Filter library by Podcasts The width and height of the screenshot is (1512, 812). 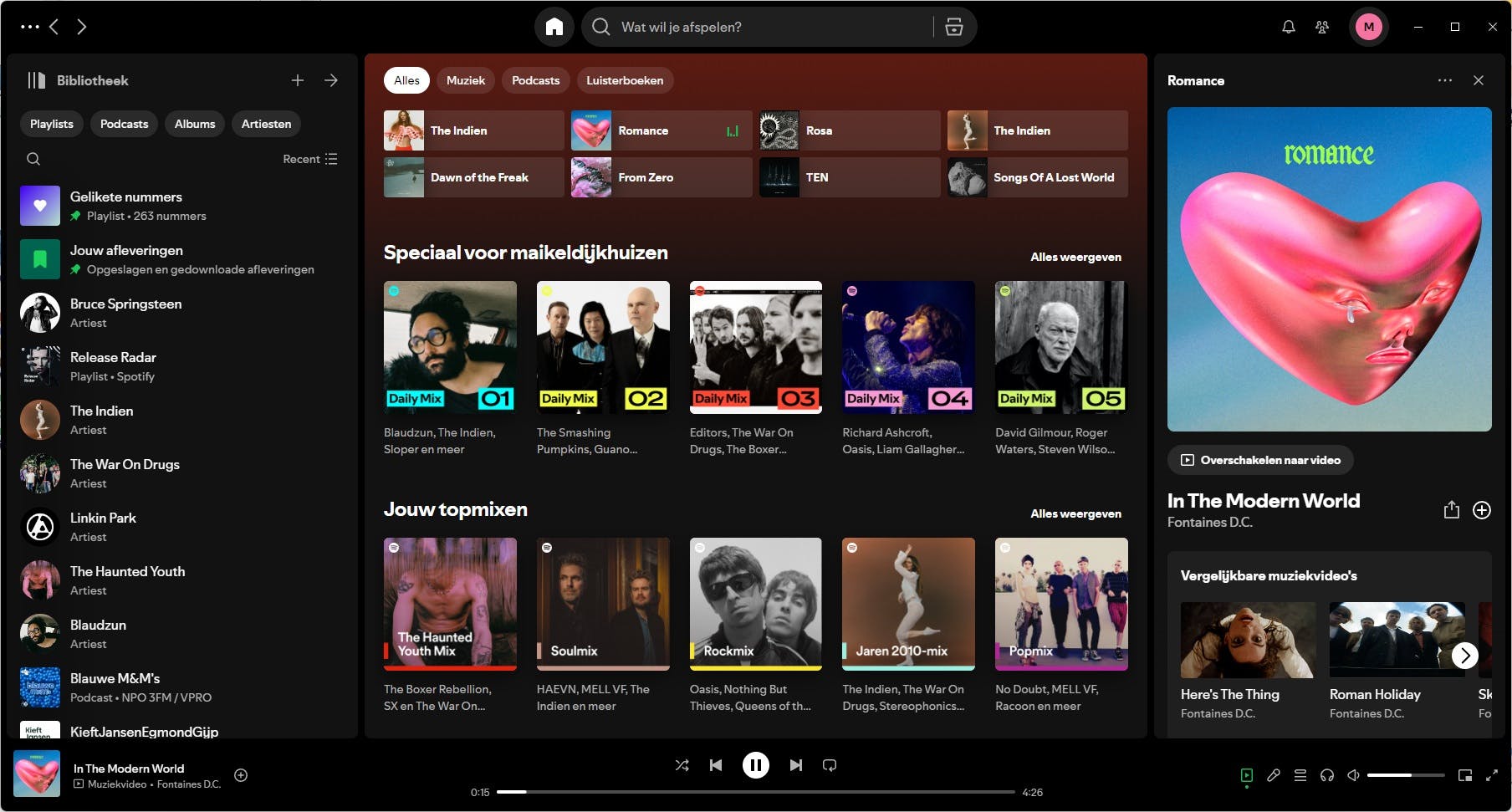tap(124, 124)
